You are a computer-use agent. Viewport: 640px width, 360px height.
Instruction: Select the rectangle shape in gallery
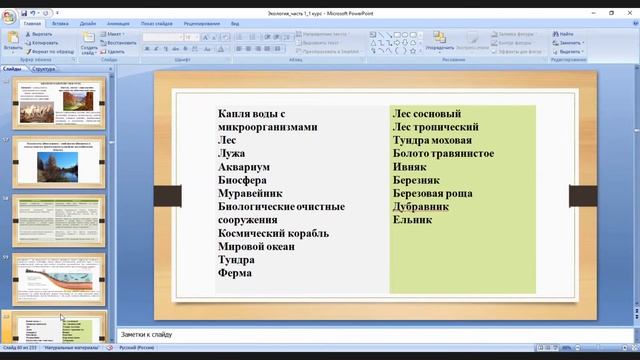(397, 35)
